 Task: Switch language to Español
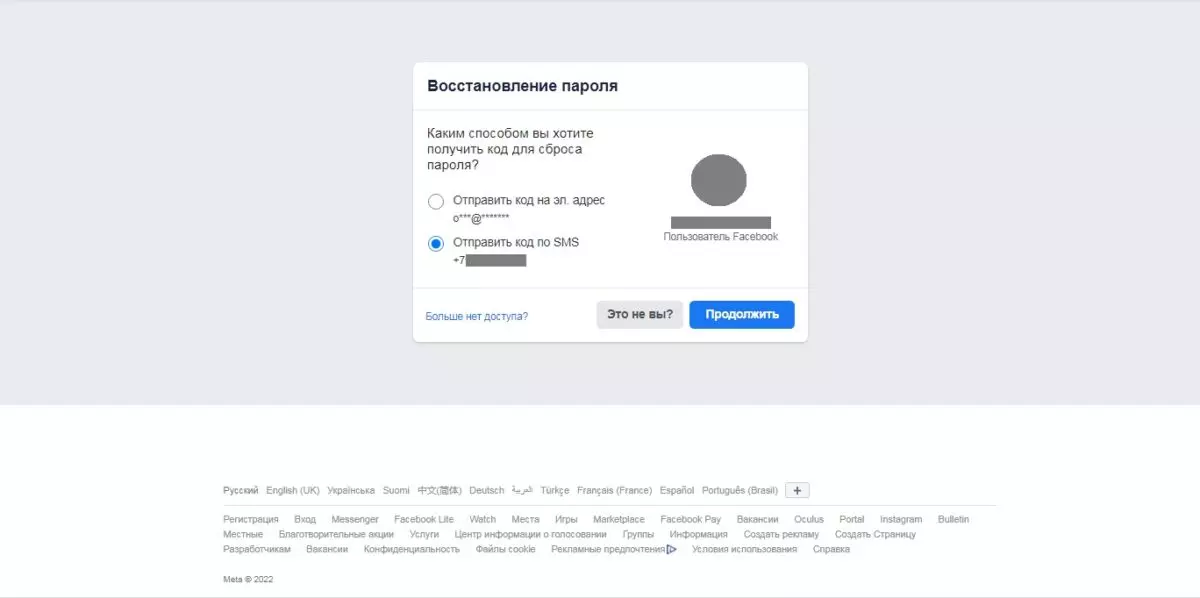coord(677,490)
